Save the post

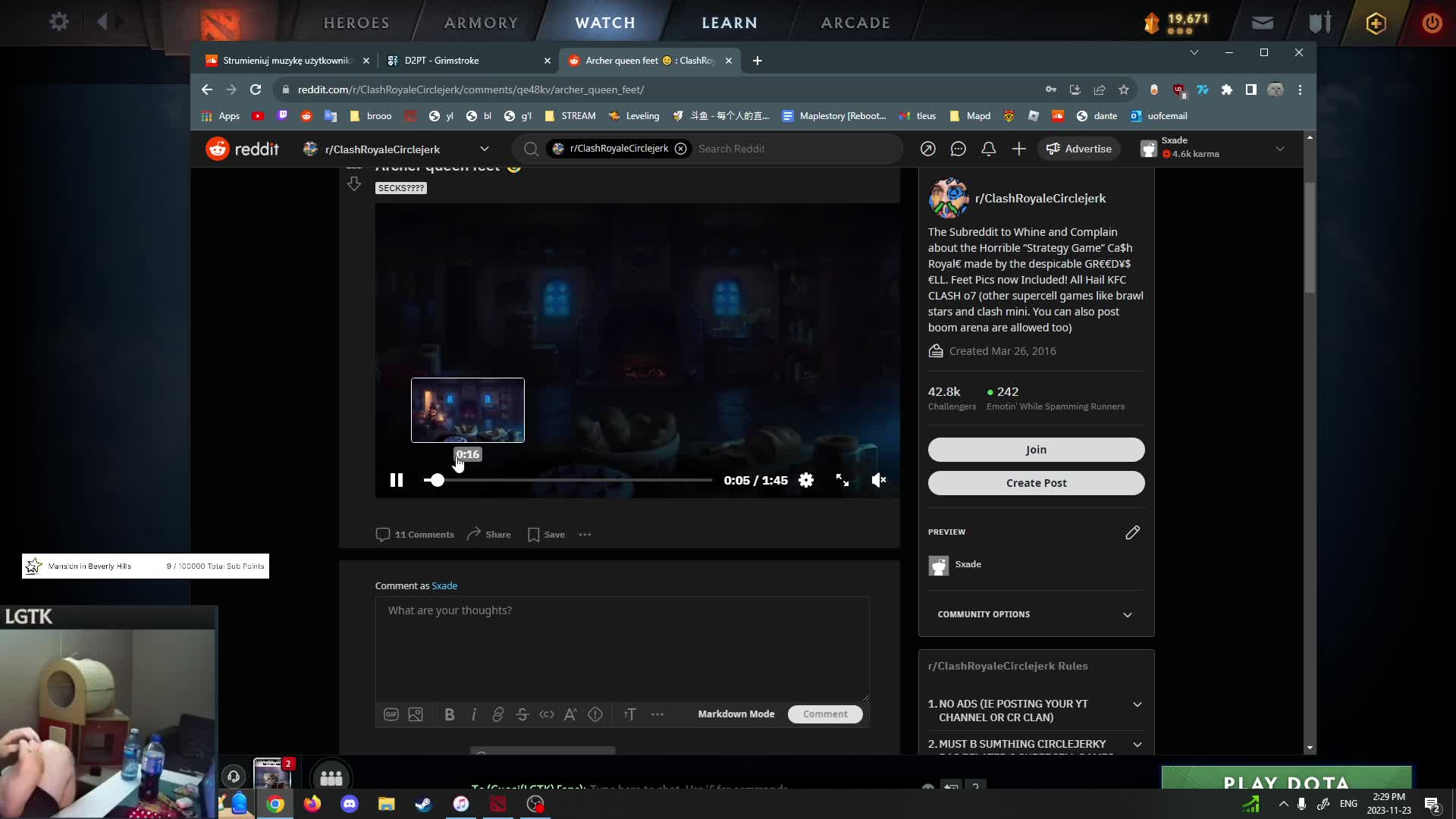[x=546, y=535]
